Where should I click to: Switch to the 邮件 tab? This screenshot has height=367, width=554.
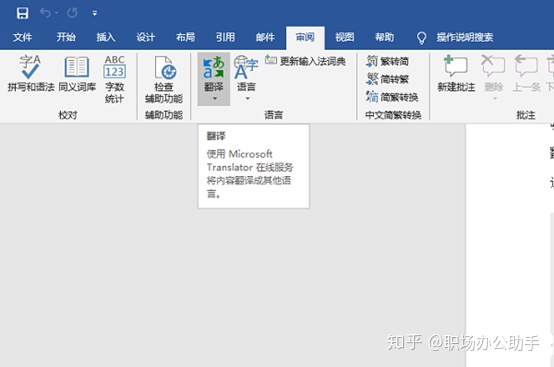tap(265, 37)
